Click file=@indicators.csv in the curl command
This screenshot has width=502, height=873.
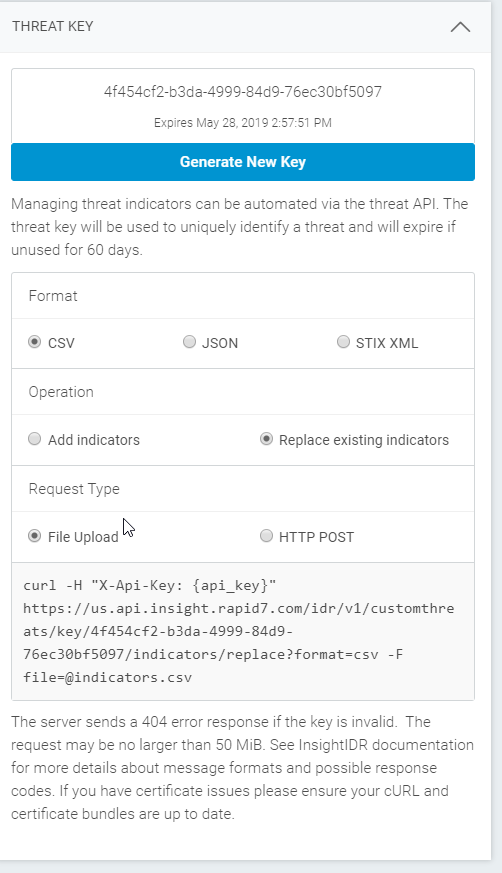coord(107,678)
